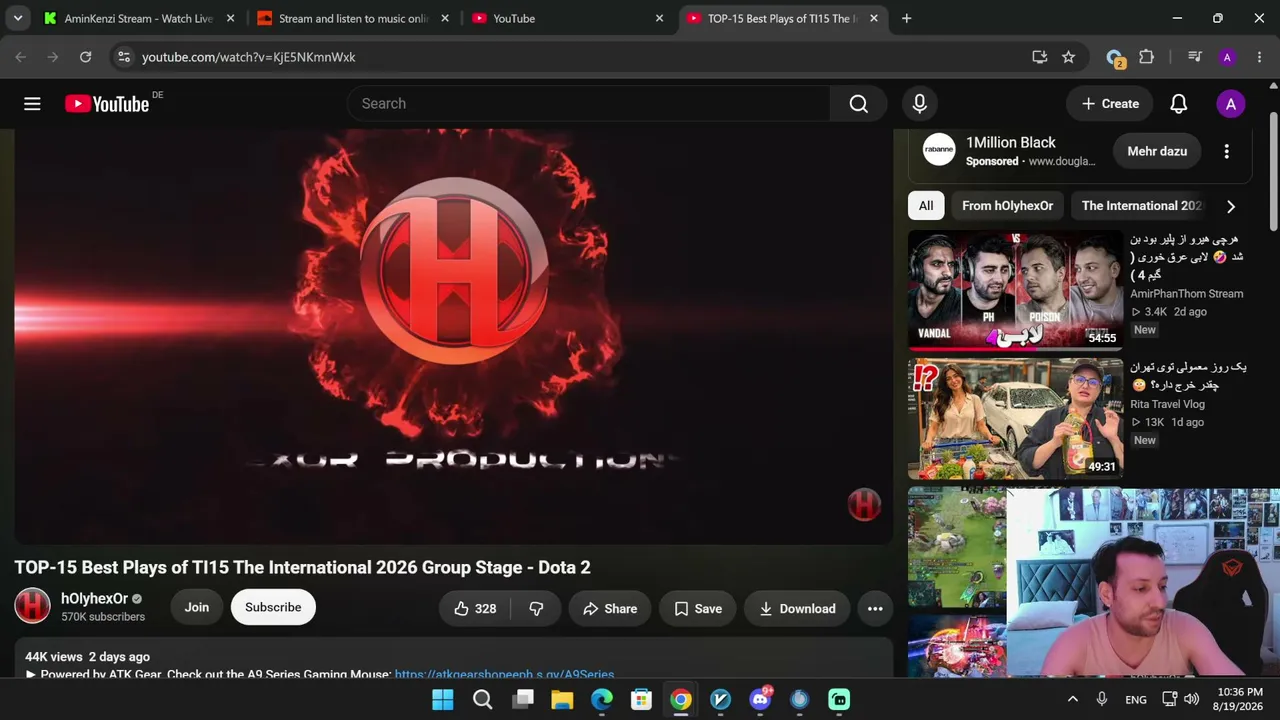Open the ATK Gear A9 Series link
1280x720 pixels.
504,674
